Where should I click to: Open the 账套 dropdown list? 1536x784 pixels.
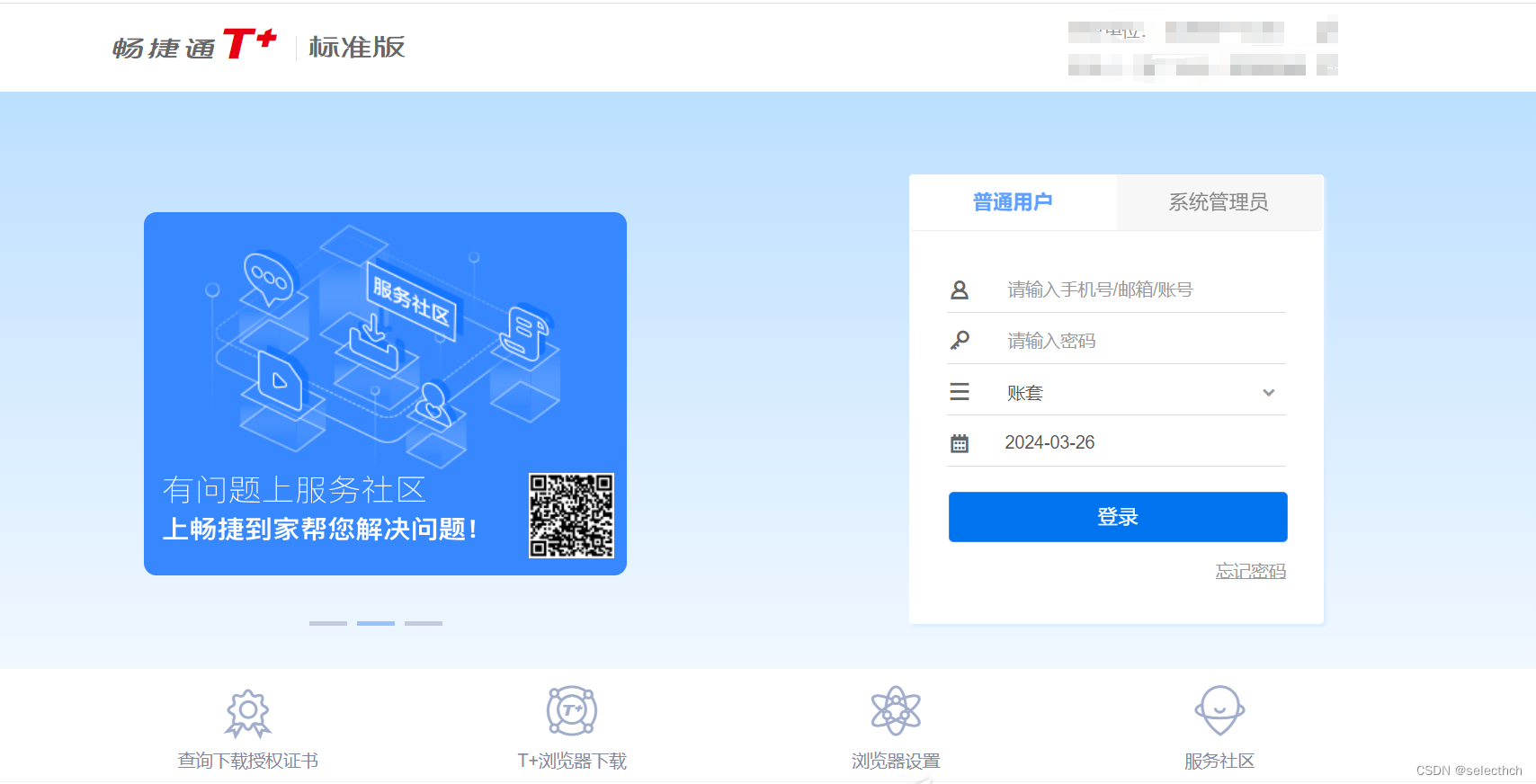[1117, 392]
